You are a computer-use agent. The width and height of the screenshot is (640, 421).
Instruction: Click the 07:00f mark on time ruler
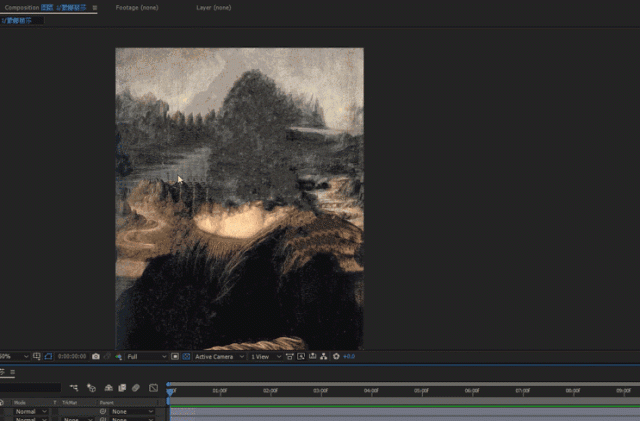522,391
